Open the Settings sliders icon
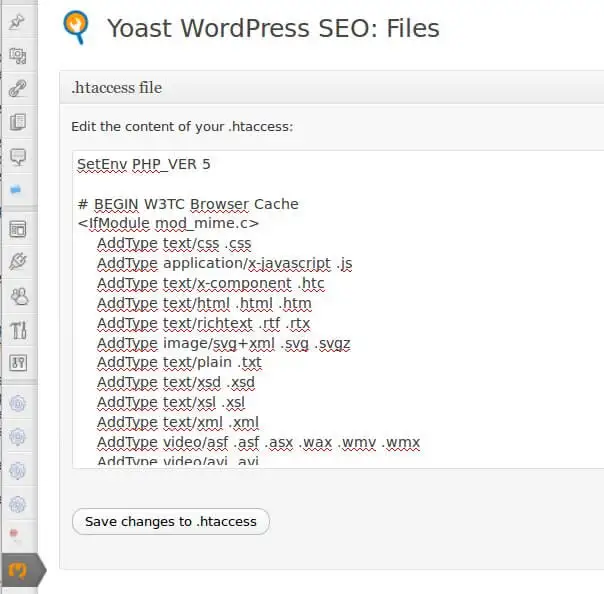The height and width of the screenshot is (594, 604). [x=18, y=363]
